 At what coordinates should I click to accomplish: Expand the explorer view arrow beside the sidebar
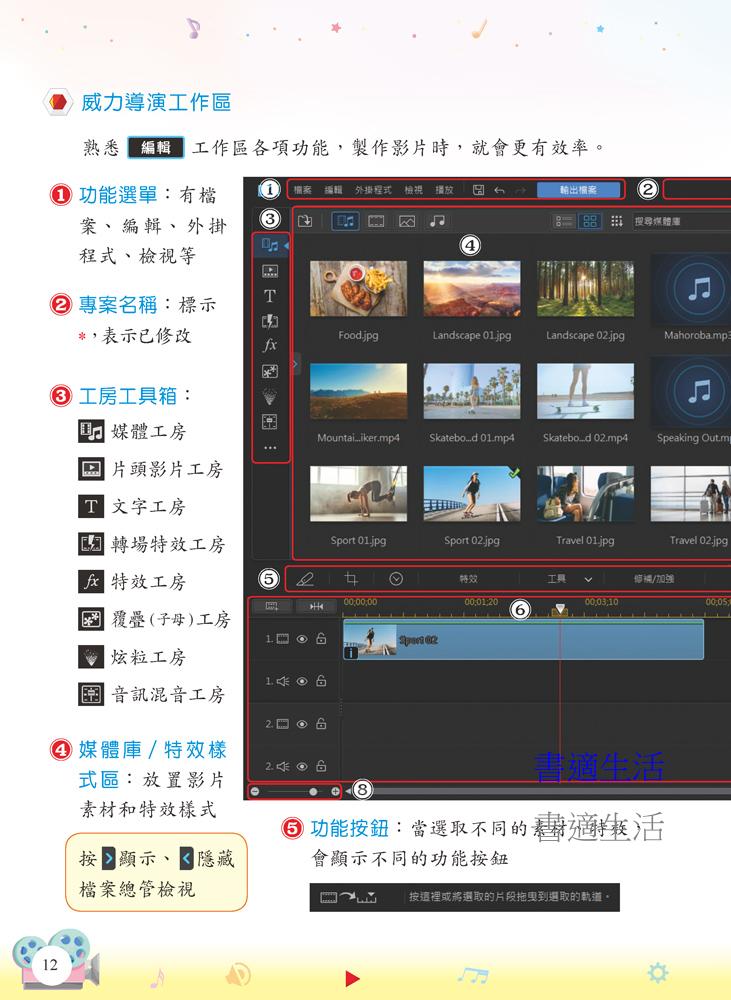(295, 364)
